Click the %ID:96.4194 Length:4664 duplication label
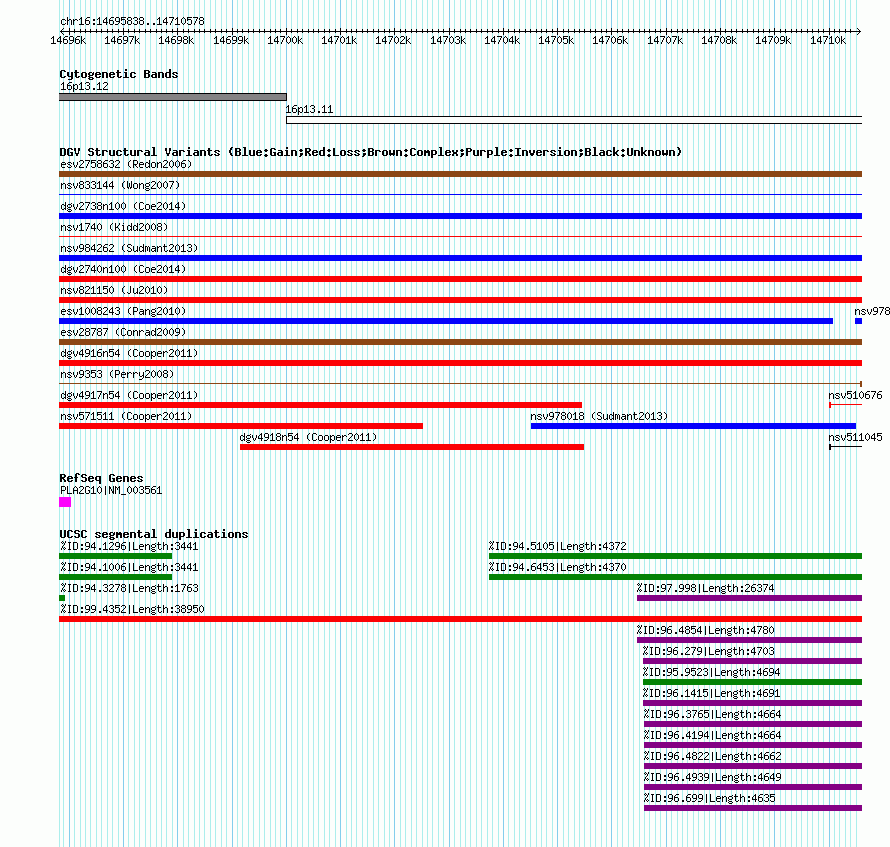Viewport: 890px width, 847px height. (x=712, y=735)
